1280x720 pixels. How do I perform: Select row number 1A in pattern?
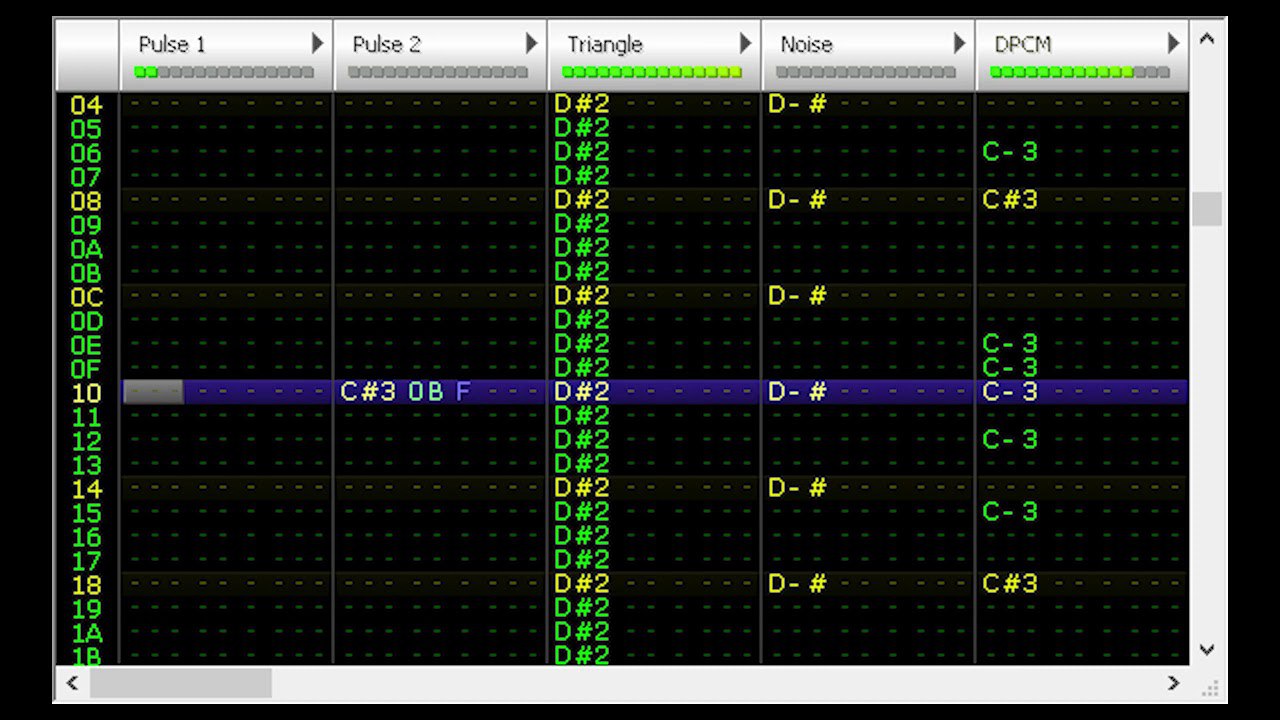[86, 633]
